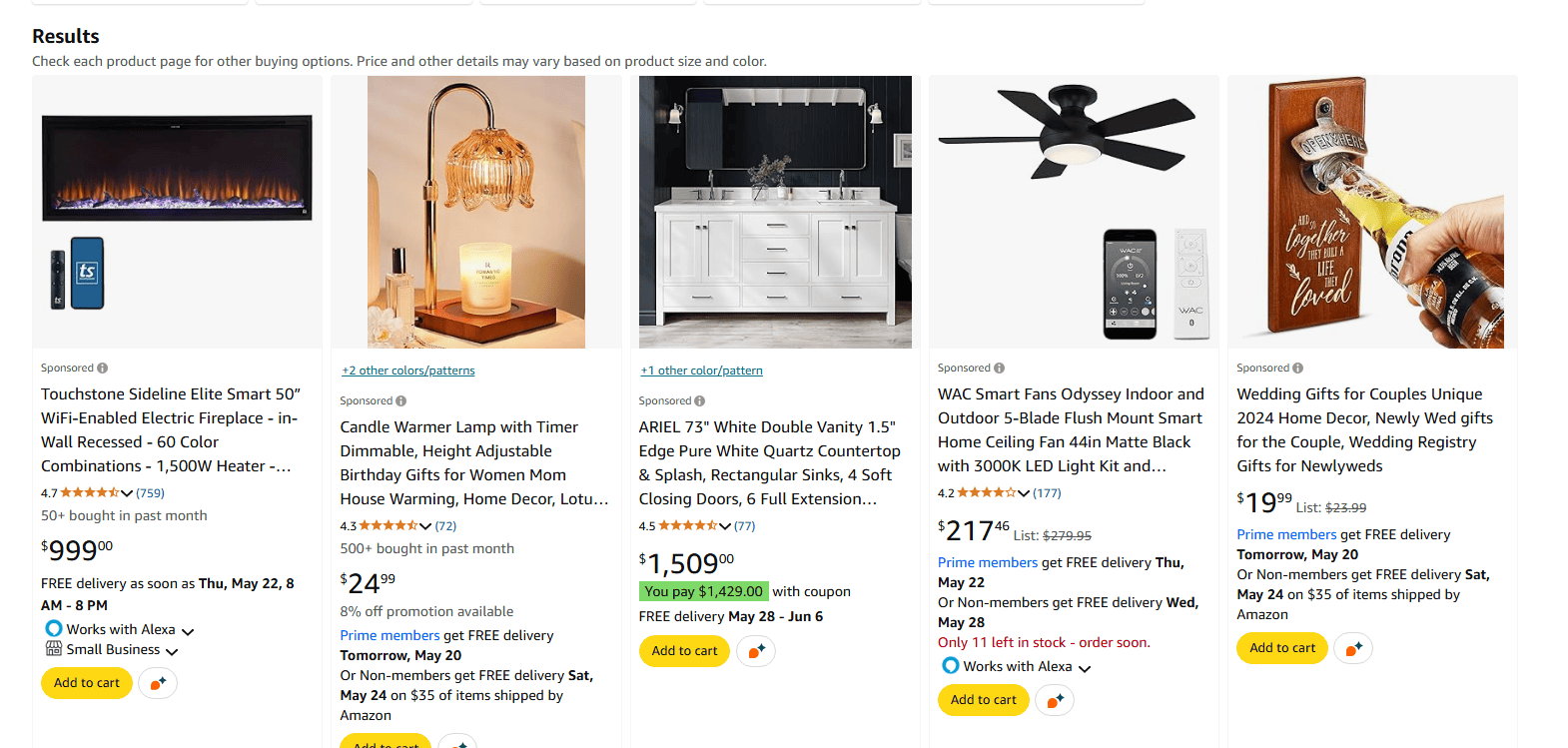Viewport: 1568px width, 748px height.
Task: Click the sparkle AI icon beside the wedding gift Add to cart
Action: tap(1353, 648)
